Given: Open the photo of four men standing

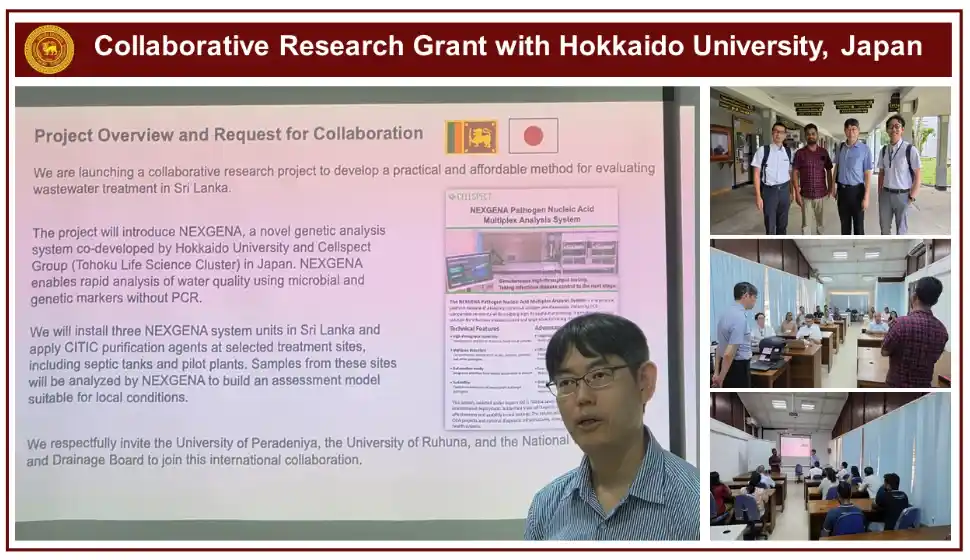Looking at the screenshot, I should pyautogui.click(x=830, y=161).
